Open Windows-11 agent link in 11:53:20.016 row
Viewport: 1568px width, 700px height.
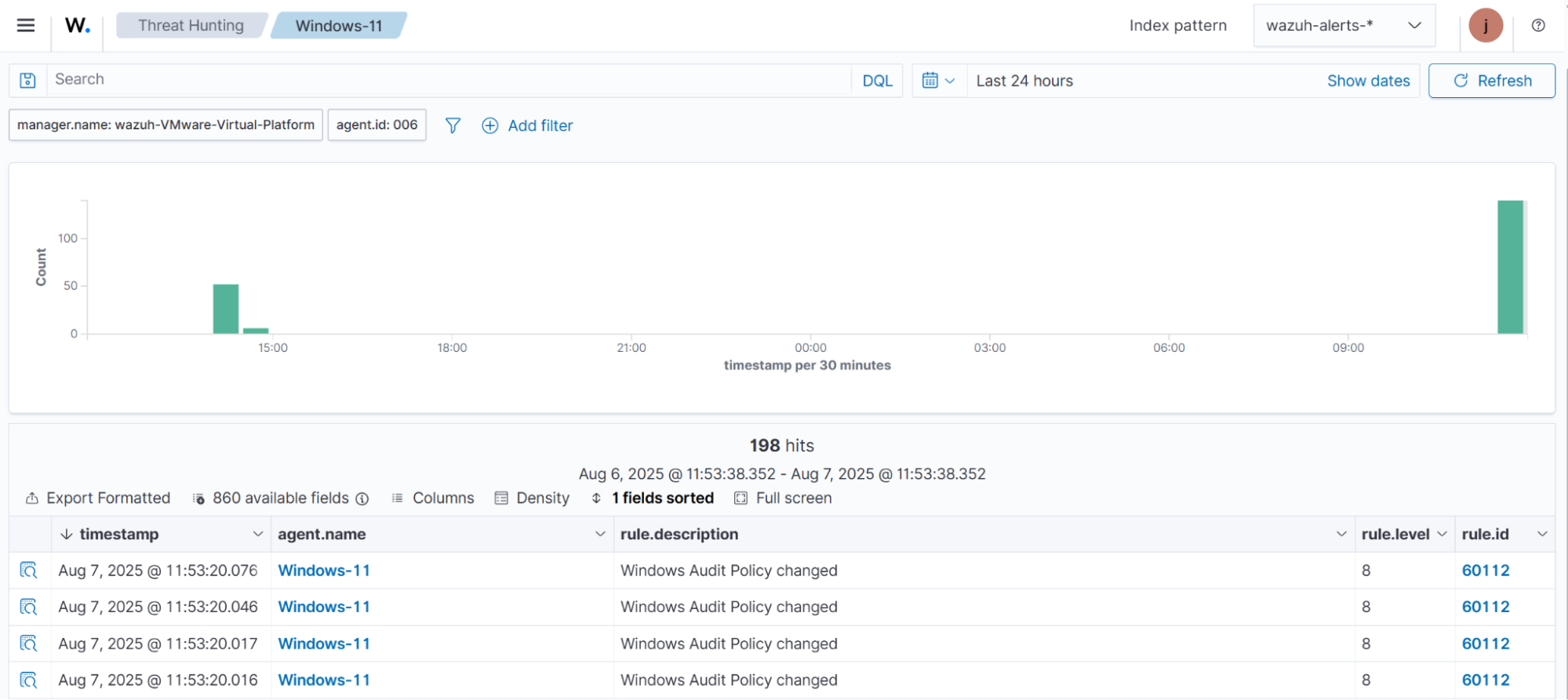coord(324,680)
